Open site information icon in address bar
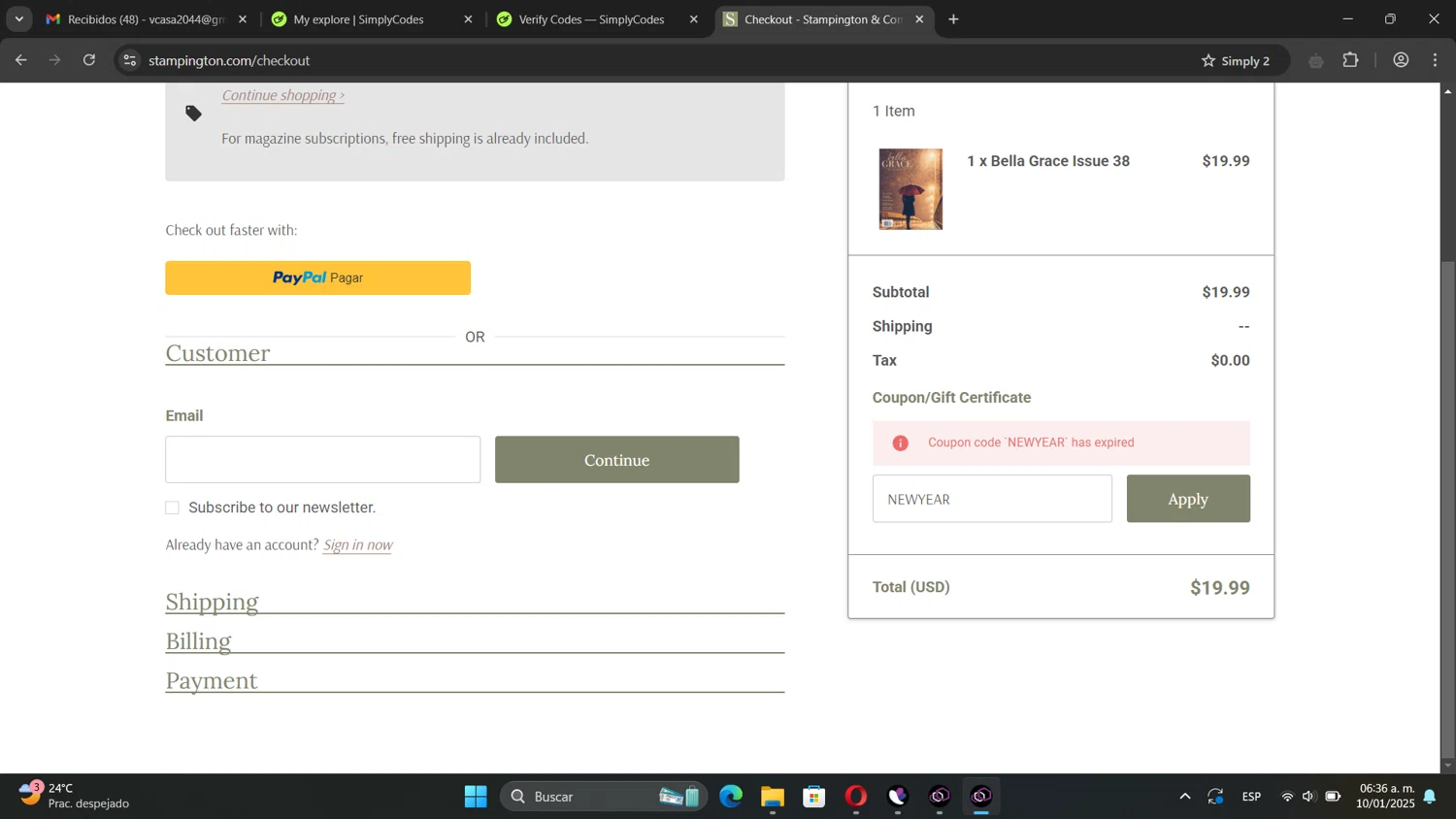The width and height of the screenshot is (1456, 819). 129,60
